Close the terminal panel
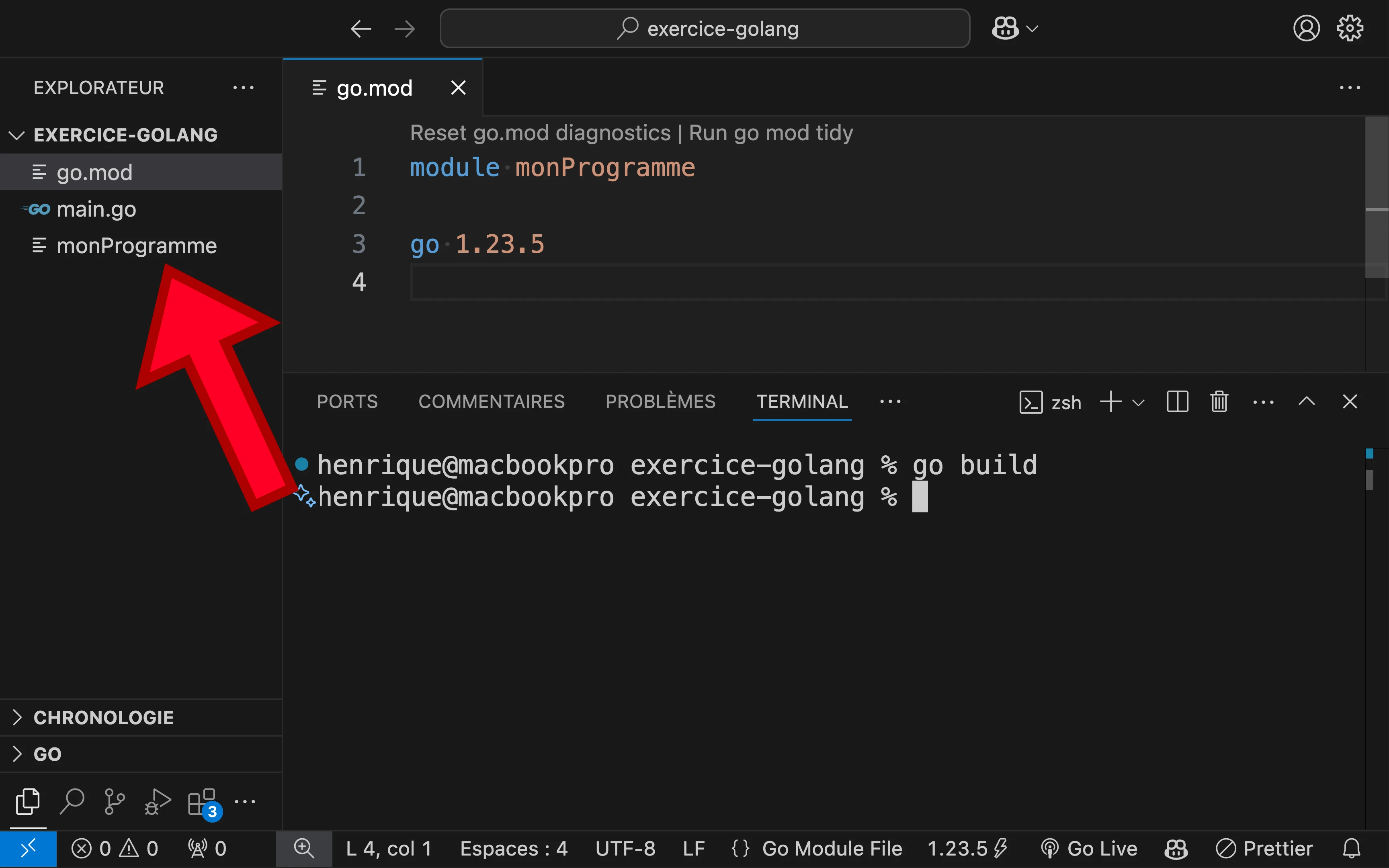Screen dimensions: 1389x868 point(1349,401)
